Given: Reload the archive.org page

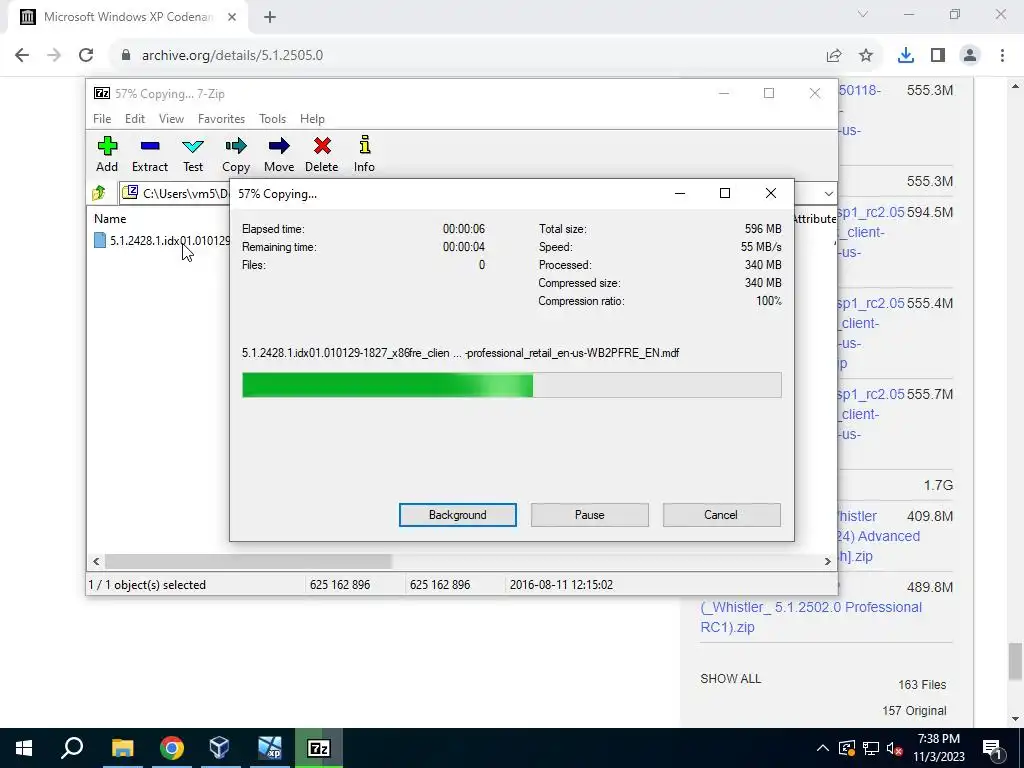Looking at the screenshot, I should pos(86,56).
